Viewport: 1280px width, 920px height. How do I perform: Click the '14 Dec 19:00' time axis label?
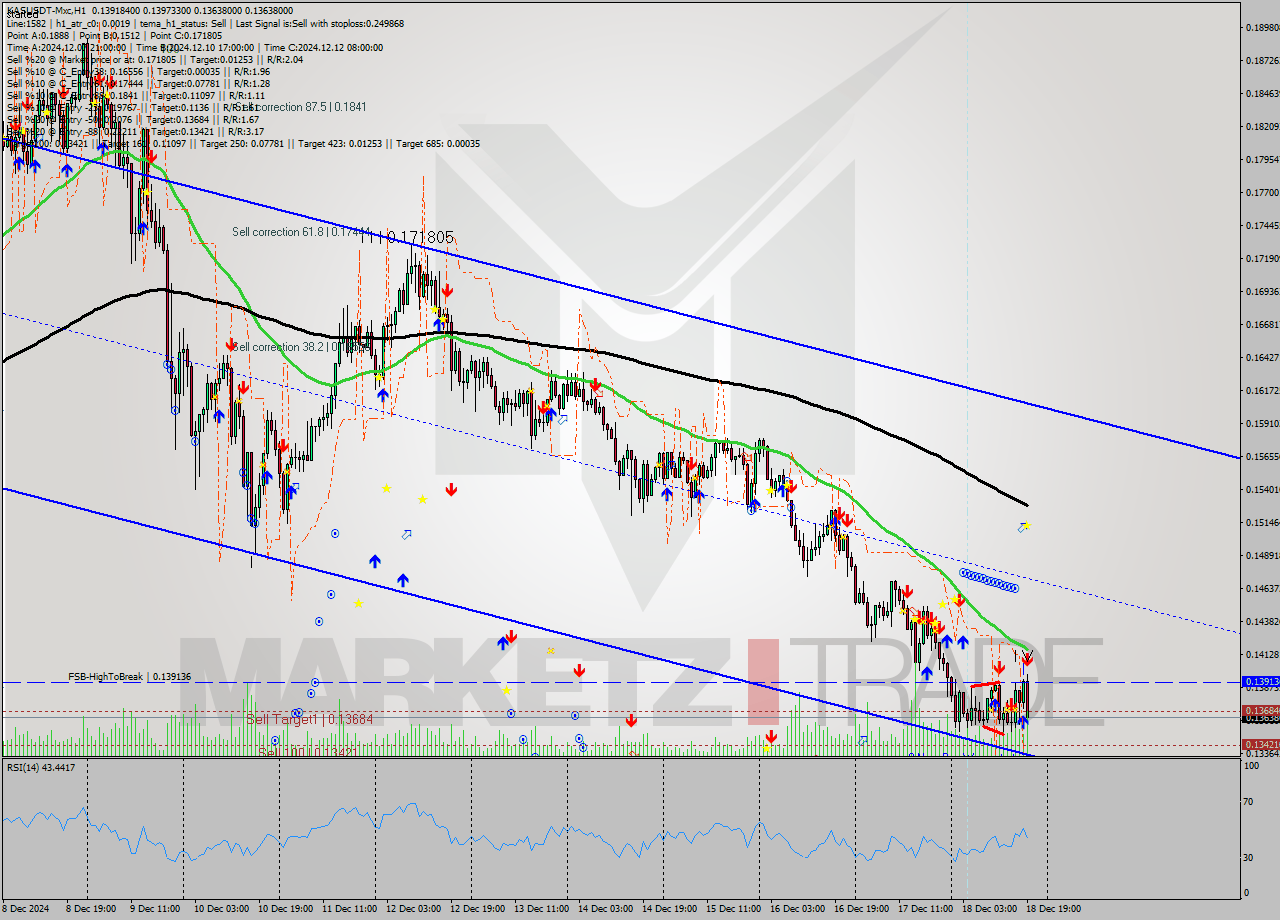pyautogui.click(x=669, y=908)
